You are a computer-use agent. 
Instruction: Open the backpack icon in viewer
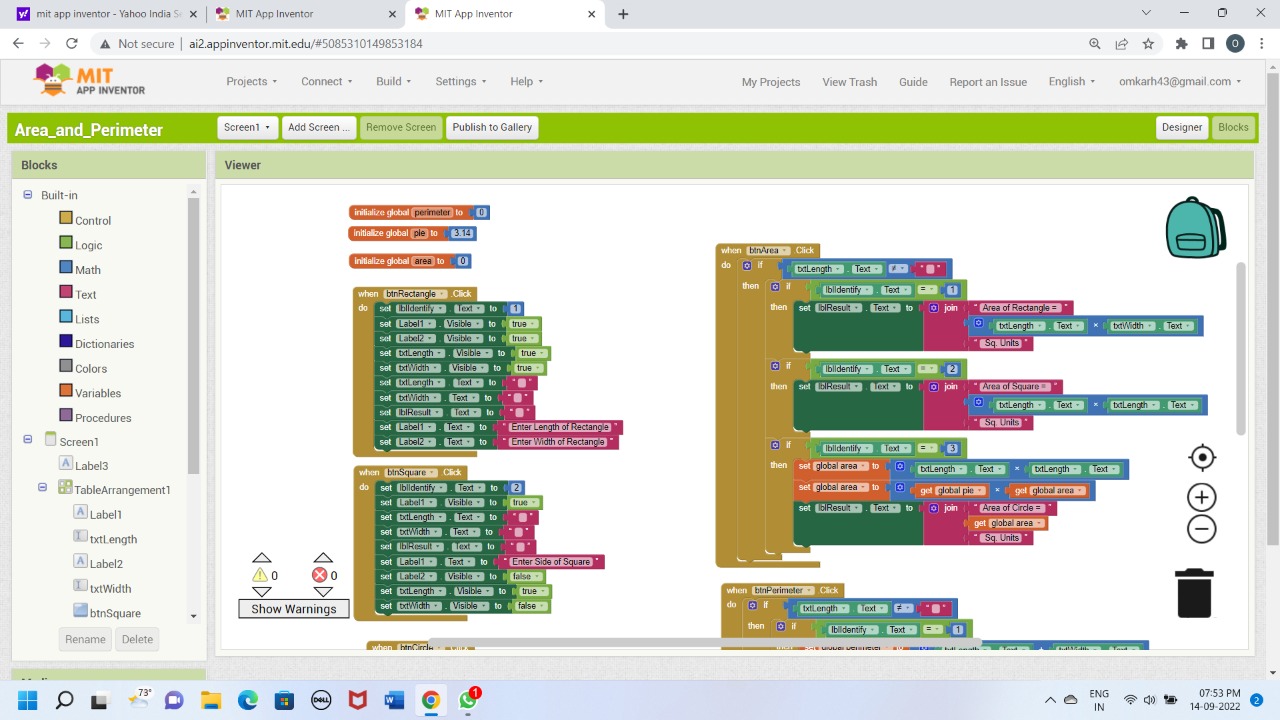tap(1195, 228)
